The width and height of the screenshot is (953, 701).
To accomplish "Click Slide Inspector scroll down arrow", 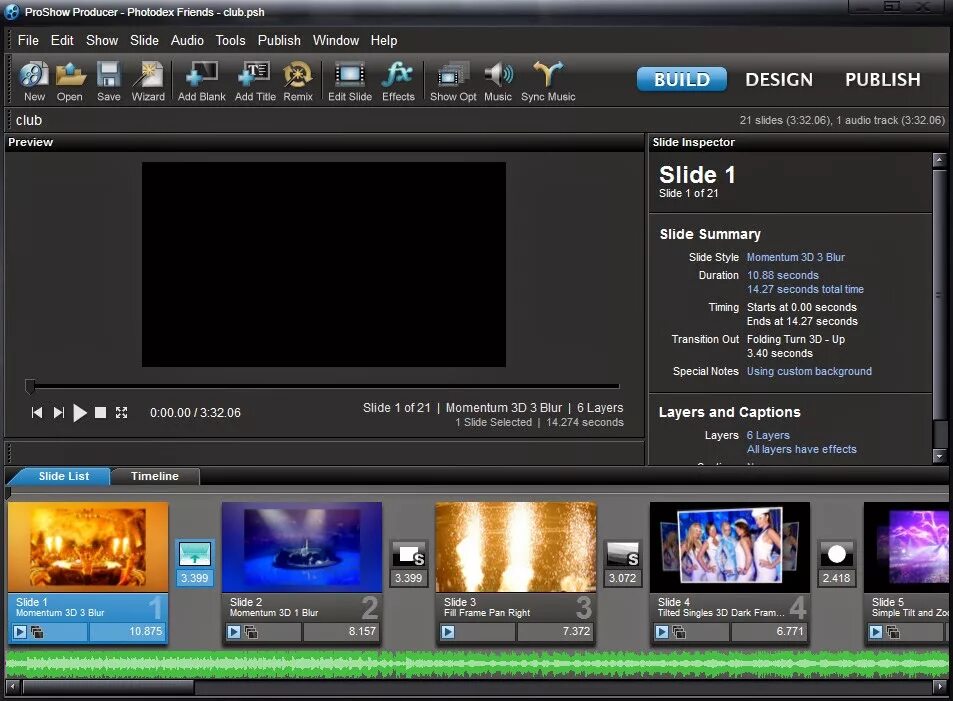I will (x=939, y=456).
